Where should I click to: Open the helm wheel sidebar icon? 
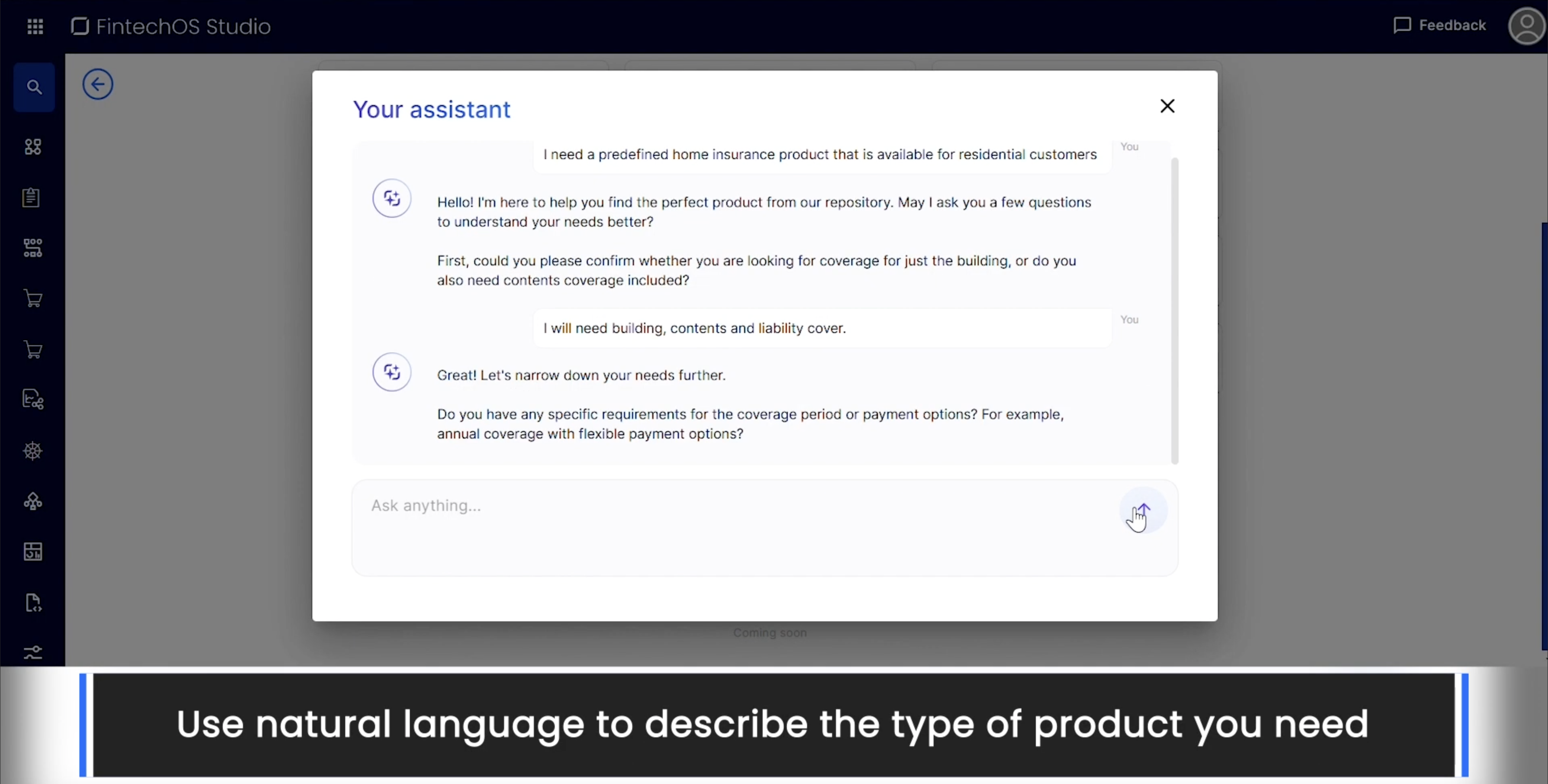pos(33,451)
